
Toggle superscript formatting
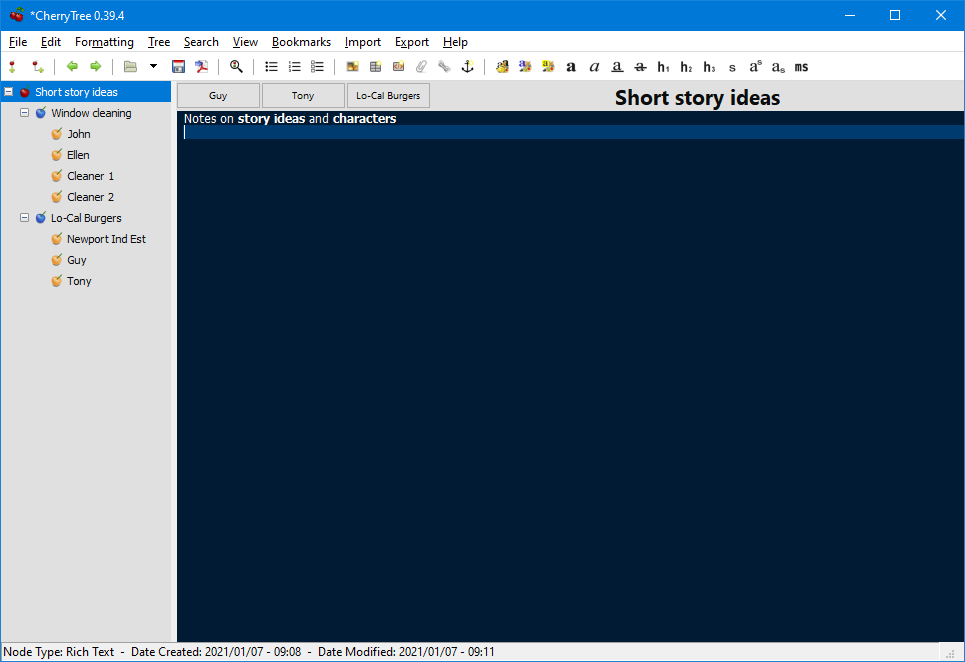coord(756,66)
